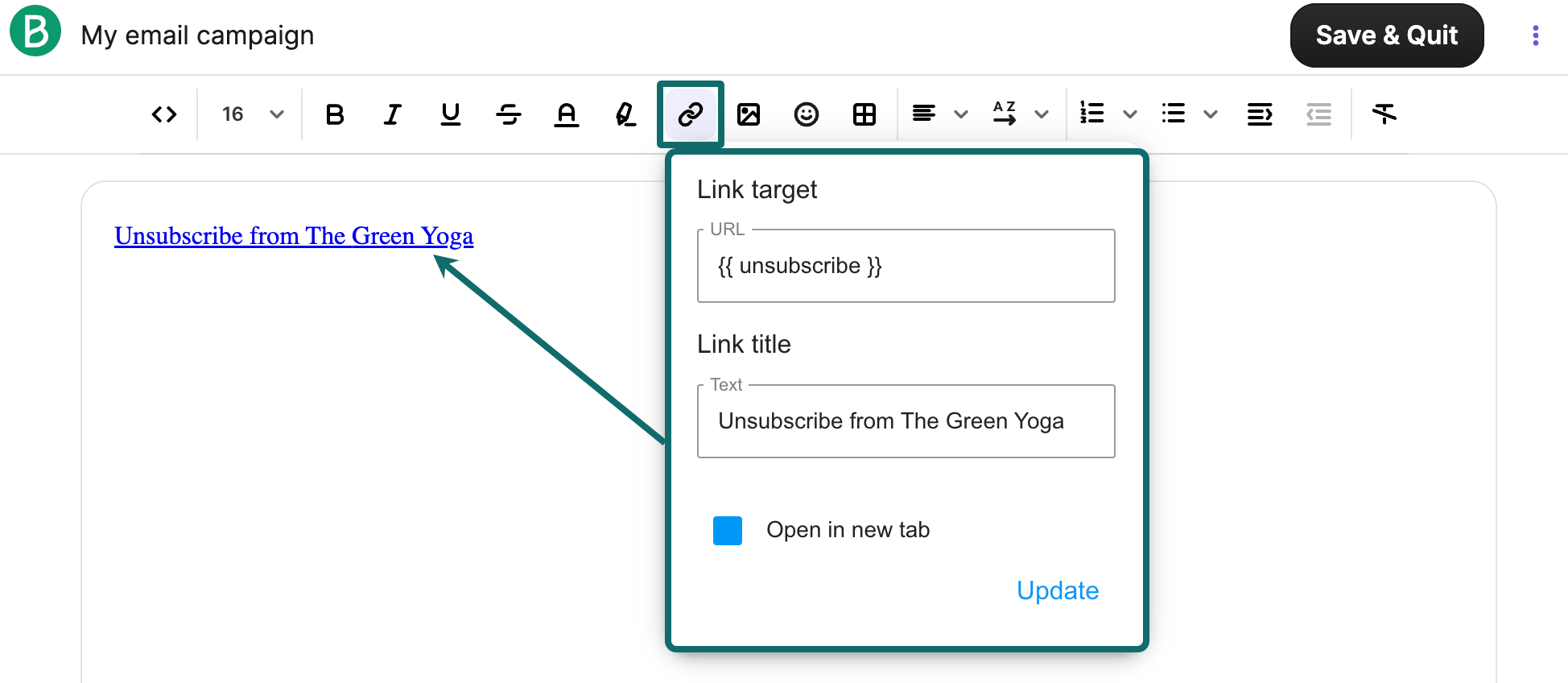This screenshot has width=1568, height=683.
Task: Underline the selected text
Action: click(x=451, y=114)
